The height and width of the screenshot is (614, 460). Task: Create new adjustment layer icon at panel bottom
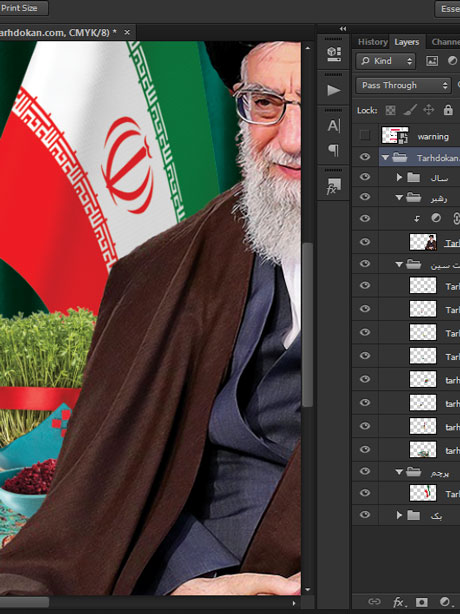coord(445,602)
